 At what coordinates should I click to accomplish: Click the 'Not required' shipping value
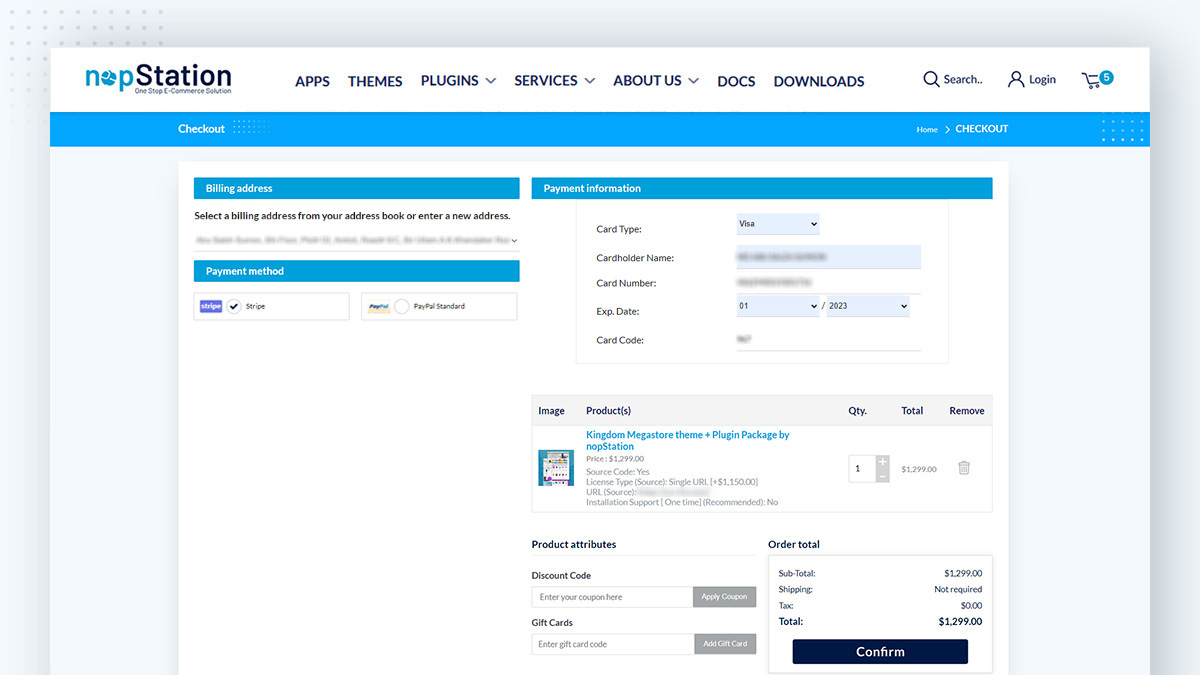pyautogui.click(x=958, y=590)
